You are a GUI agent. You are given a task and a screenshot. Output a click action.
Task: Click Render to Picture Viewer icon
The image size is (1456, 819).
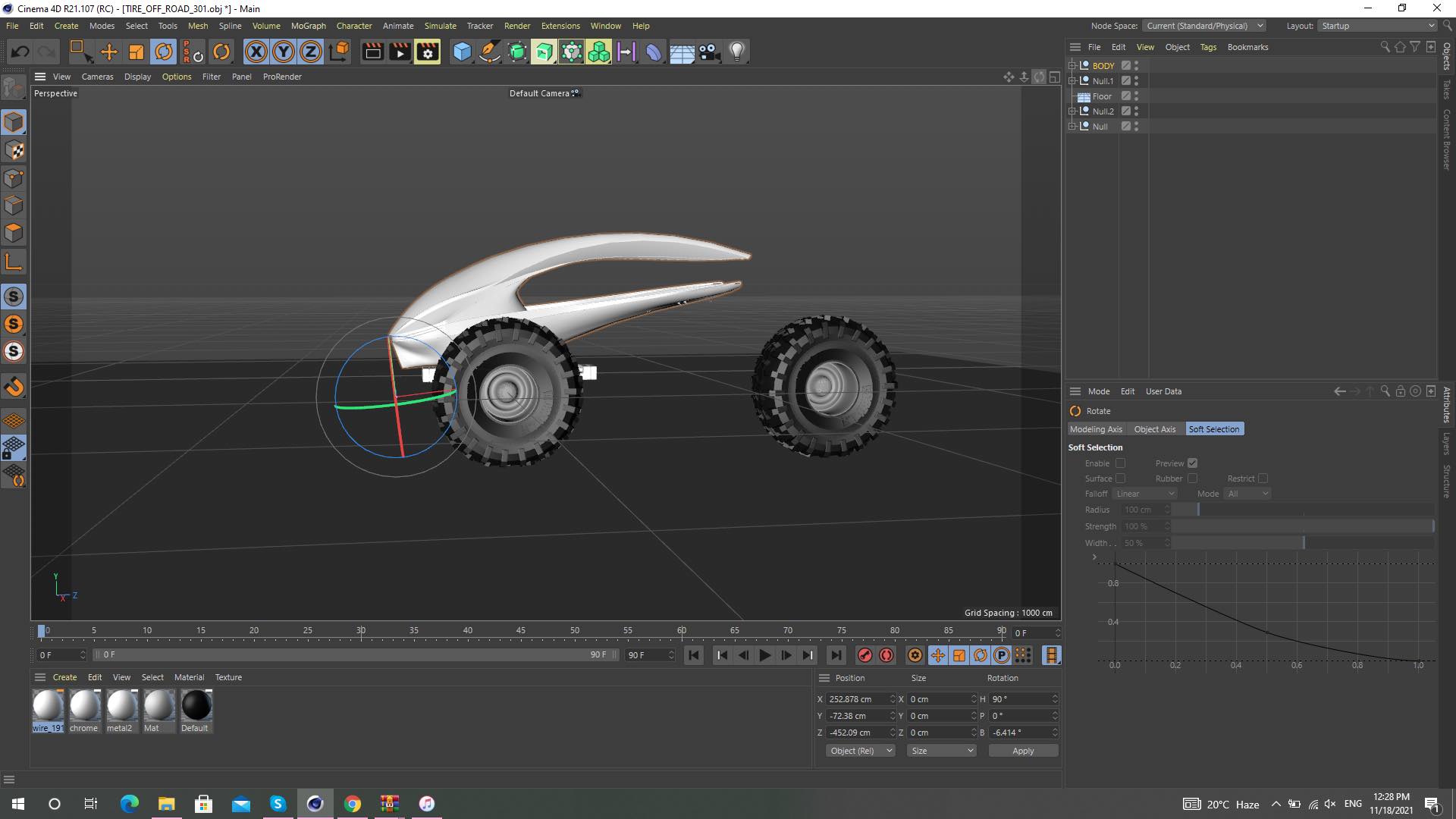pos(400,52)
